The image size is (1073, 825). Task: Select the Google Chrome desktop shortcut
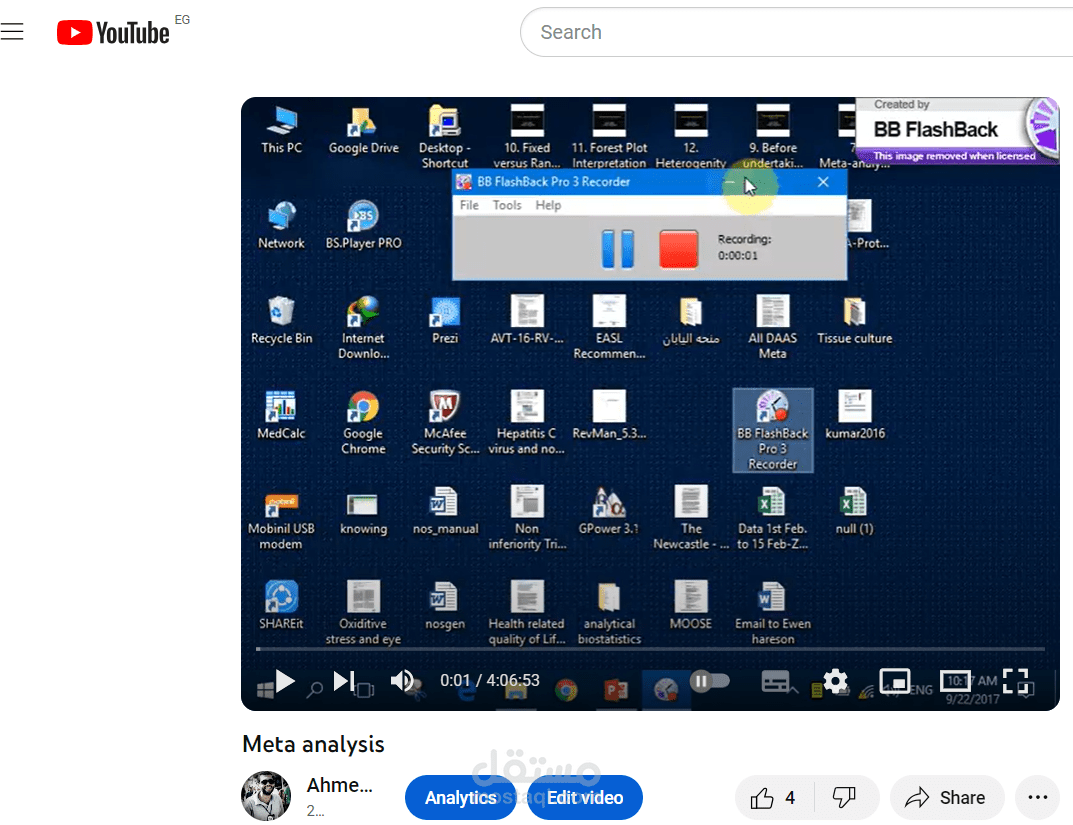click(x=363, y=423)
